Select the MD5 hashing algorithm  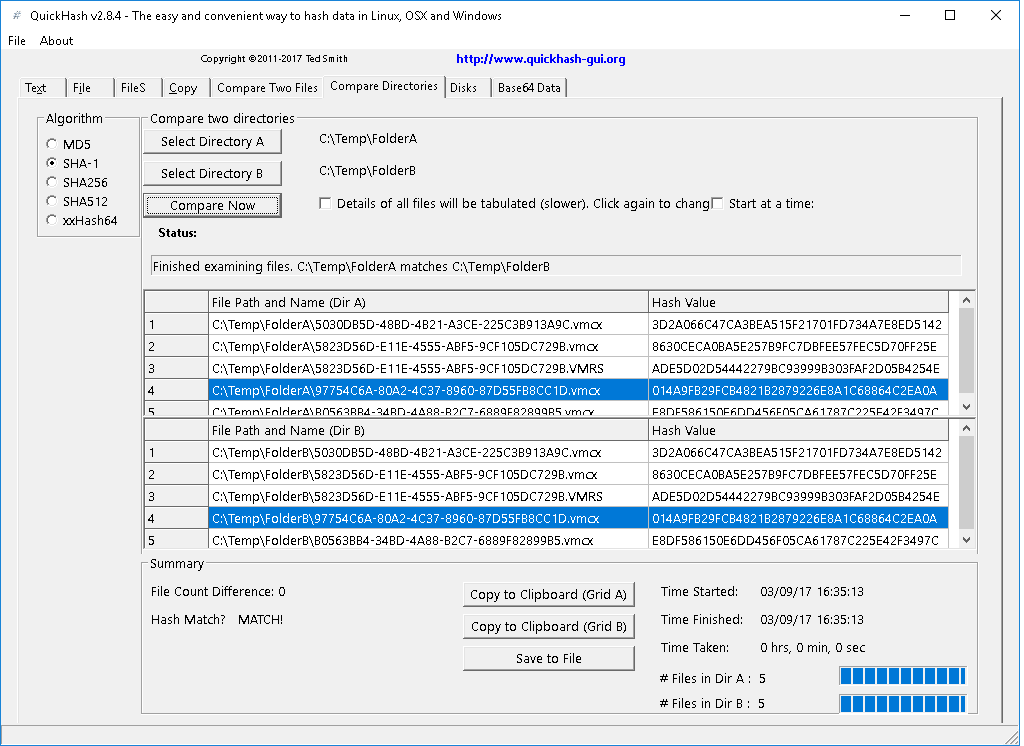(51, 144)
